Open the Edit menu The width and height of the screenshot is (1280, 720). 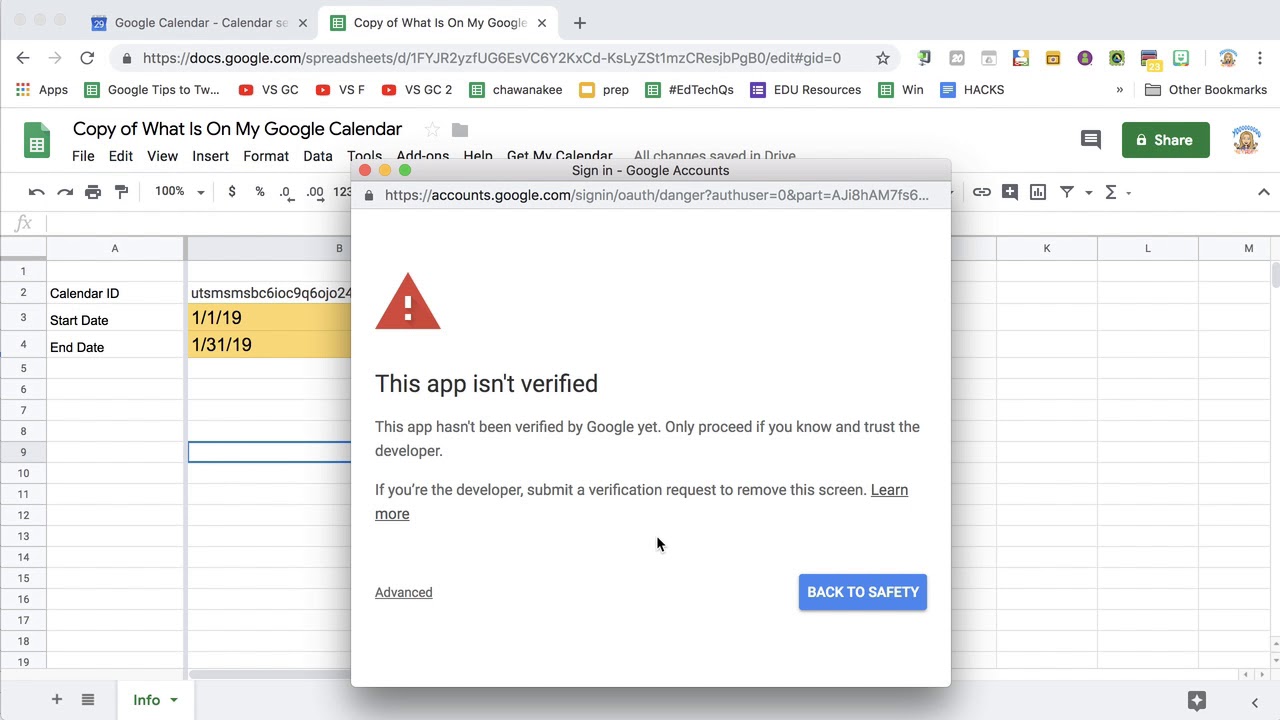pos(121,156)
